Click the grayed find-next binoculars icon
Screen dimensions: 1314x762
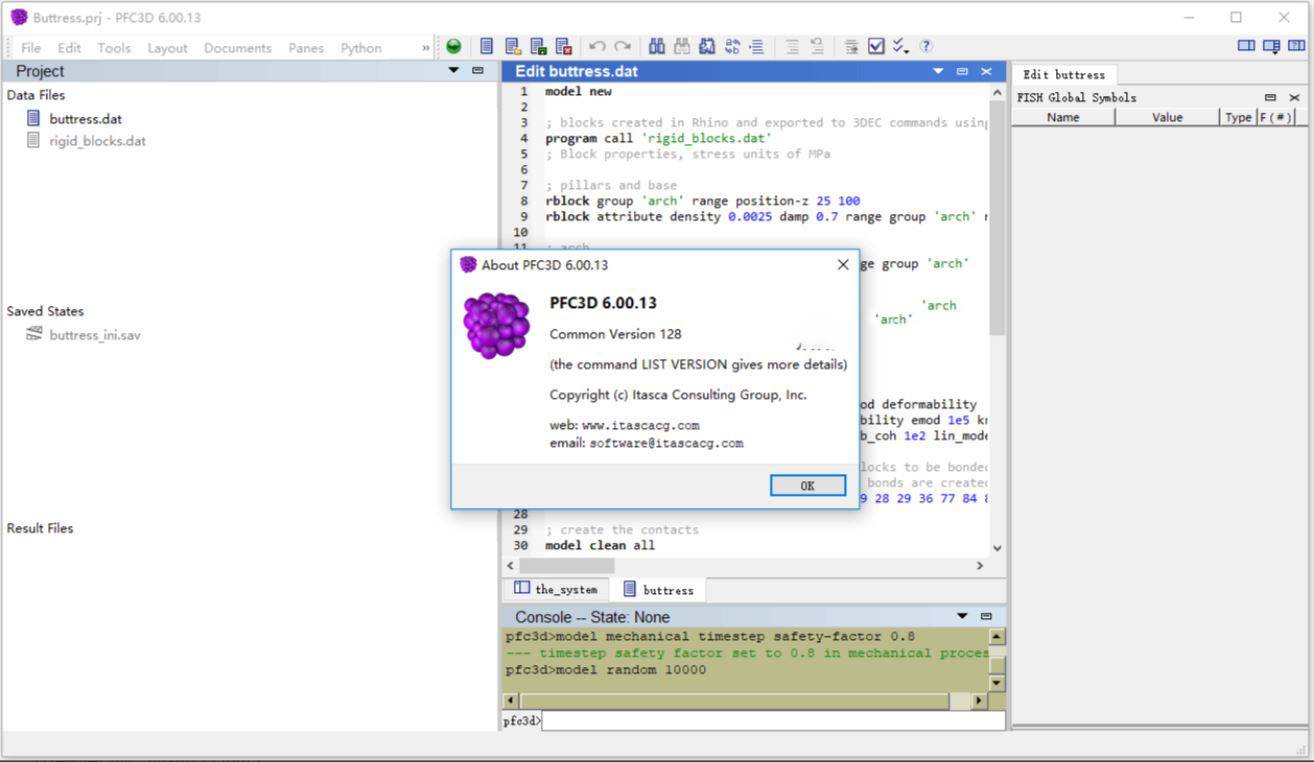[x=682, y=47]
